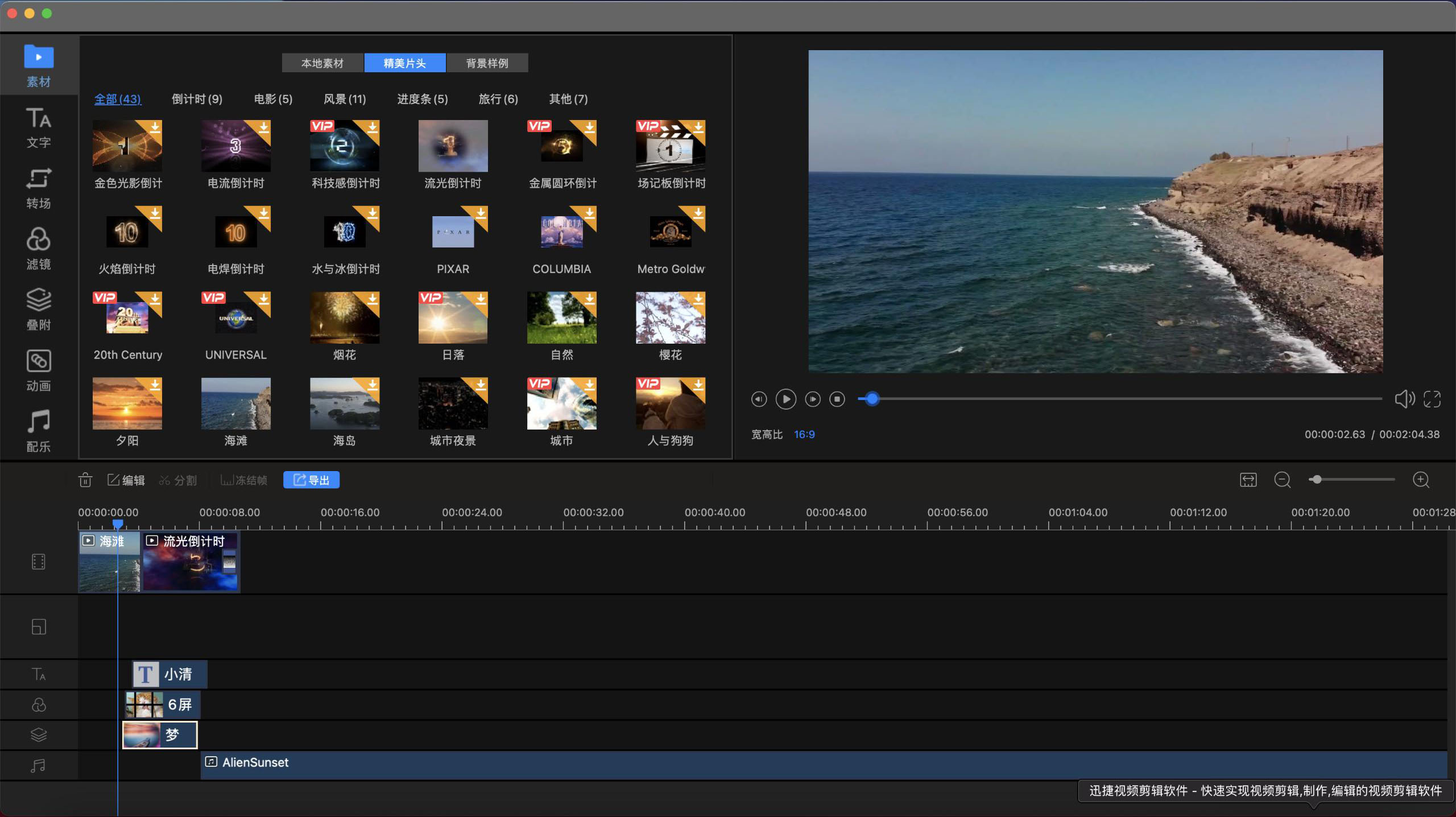Select 倒计时 category filter
Screen dimensions: 1456x817
click(x=197, y=98)
